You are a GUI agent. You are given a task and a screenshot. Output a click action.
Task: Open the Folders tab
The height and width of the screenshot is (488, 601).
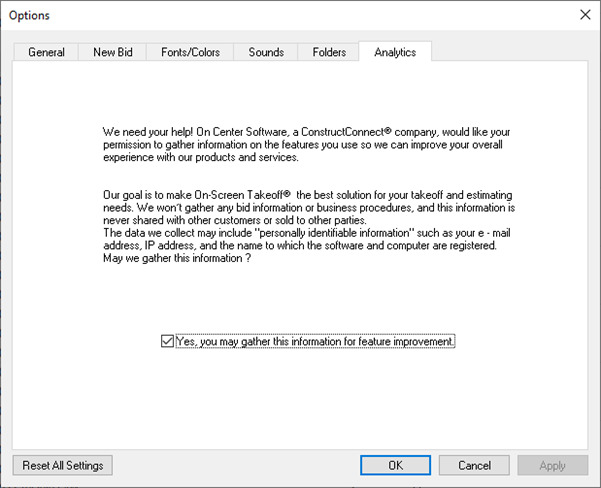(329, 52)
